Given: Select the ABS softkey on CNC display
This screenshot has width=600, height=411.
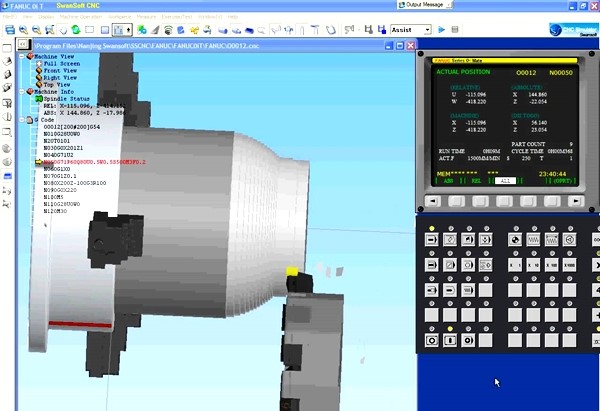Looking at the screenshot, I should [x=445, y=181].
